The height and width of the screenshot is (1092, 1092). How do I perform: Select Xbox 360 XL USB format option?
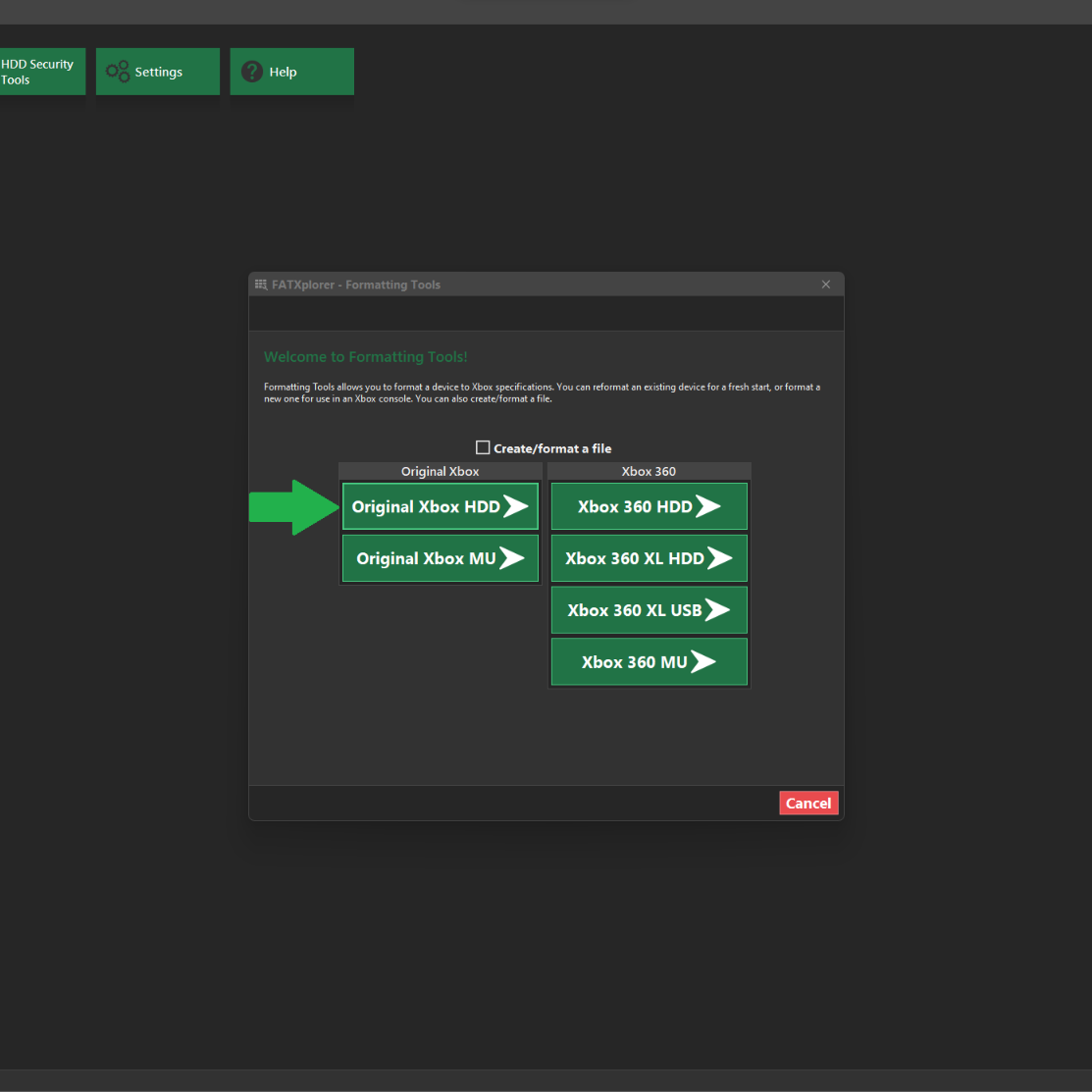[650, 610]
